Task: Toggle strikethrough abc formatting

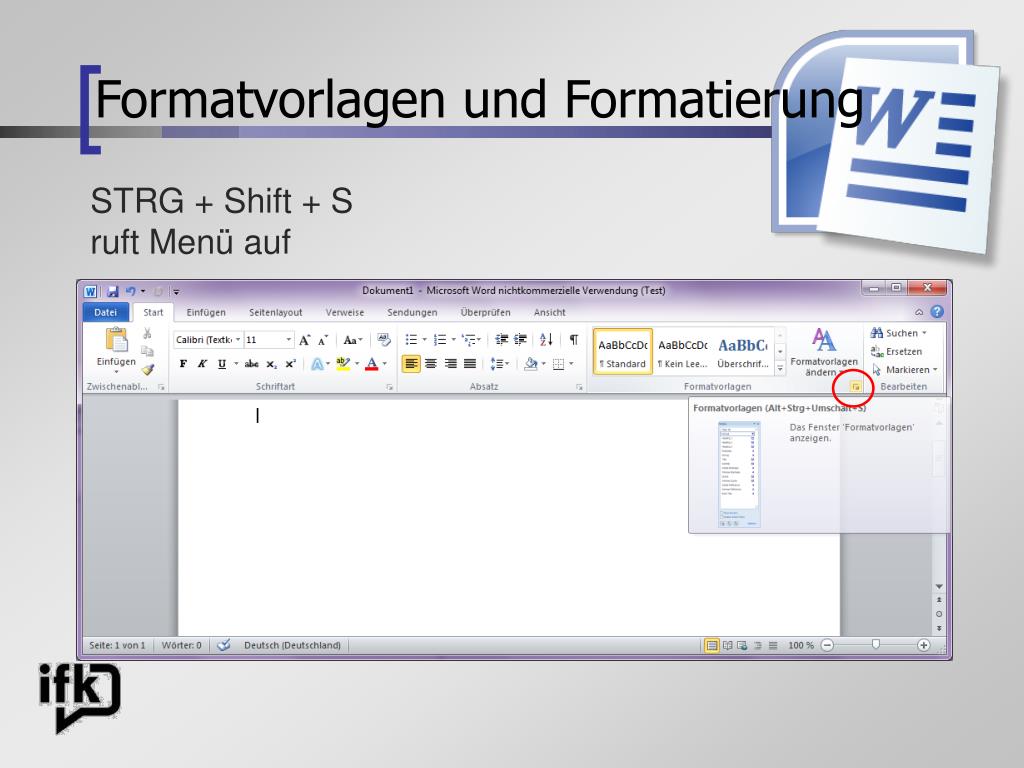Action: tap(251, 364)
